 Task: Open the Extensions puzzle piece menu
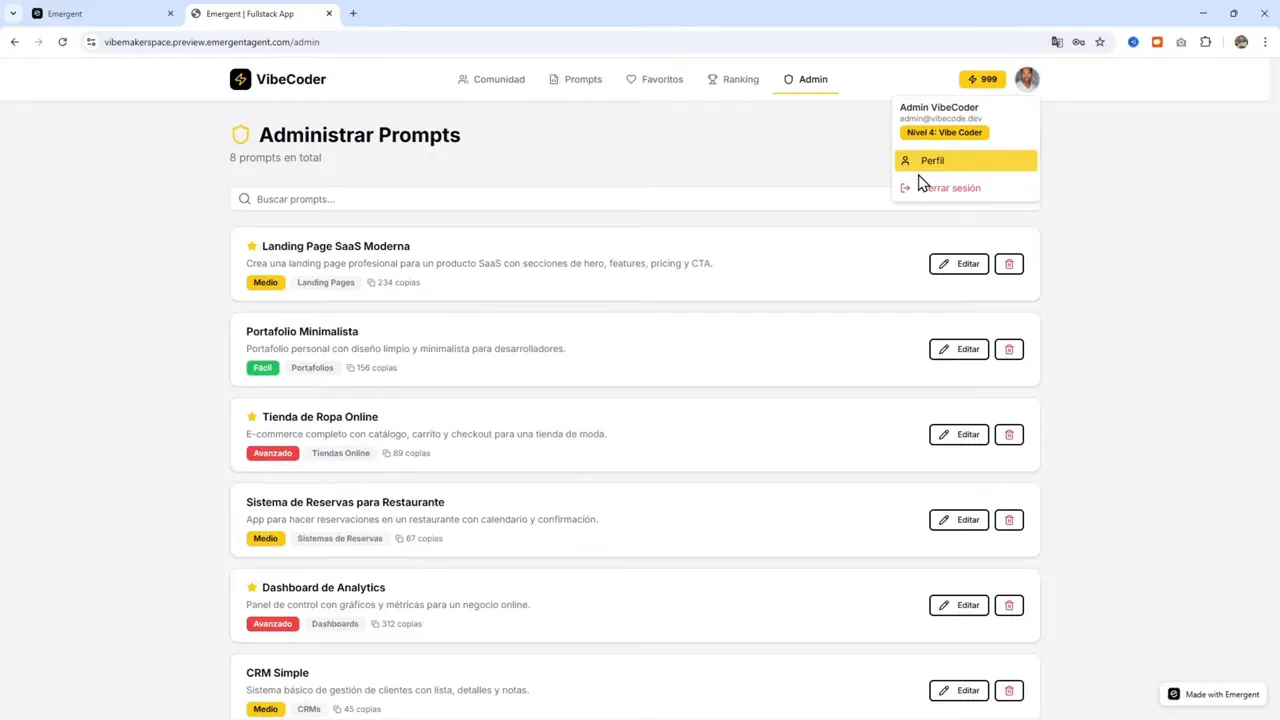tap(1205, 42)
